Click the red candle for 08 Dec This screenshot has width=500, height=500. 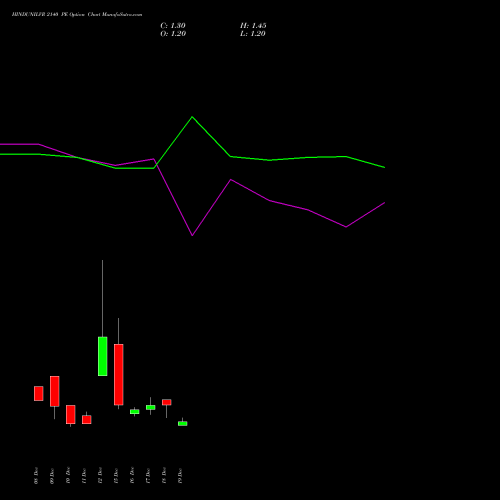tap(39, 393)
